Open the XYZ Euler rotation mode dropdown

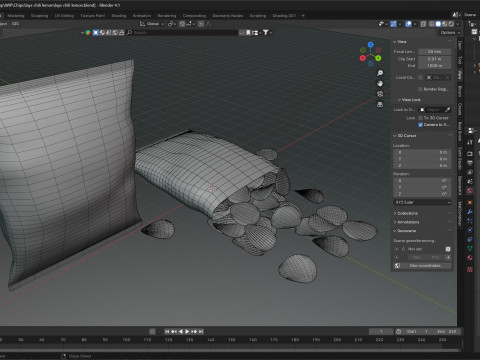coord(422,202)
